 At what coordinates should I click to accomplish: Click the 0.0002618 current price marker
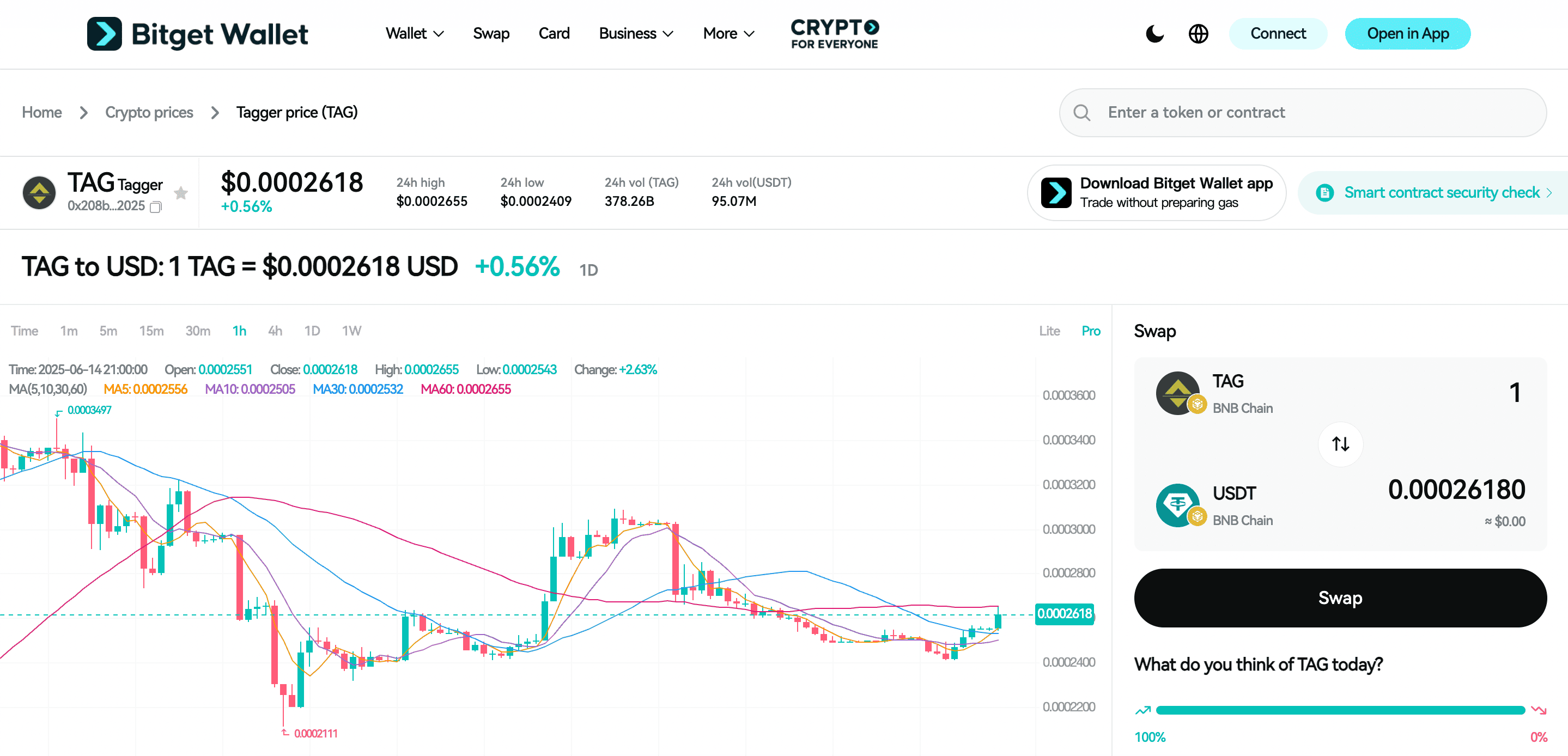click(1065, 613)
